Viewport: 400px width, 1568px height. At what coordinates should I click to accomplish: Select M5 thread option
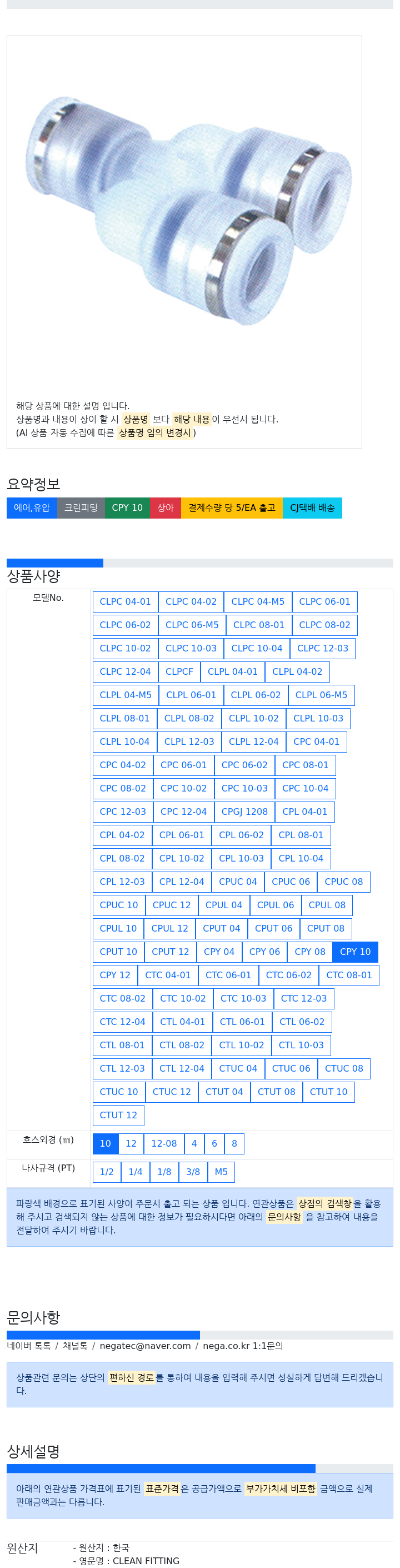(221, 1171)
